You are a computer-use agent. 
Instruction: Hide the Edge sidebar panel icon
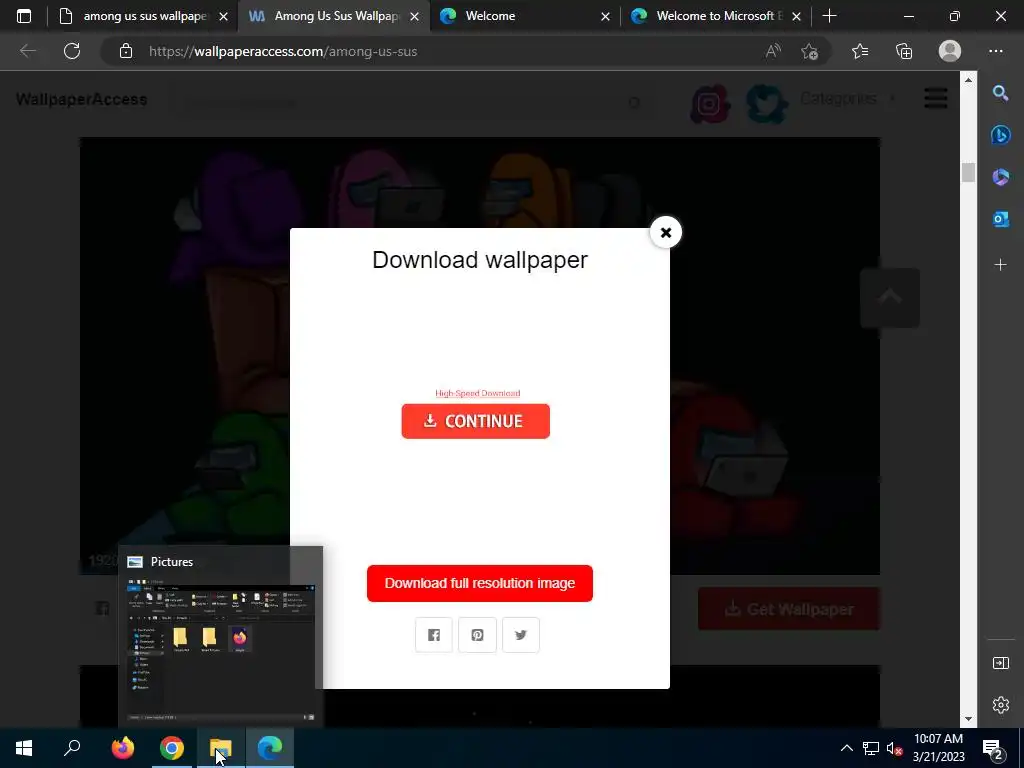[x=1000, y=663]
